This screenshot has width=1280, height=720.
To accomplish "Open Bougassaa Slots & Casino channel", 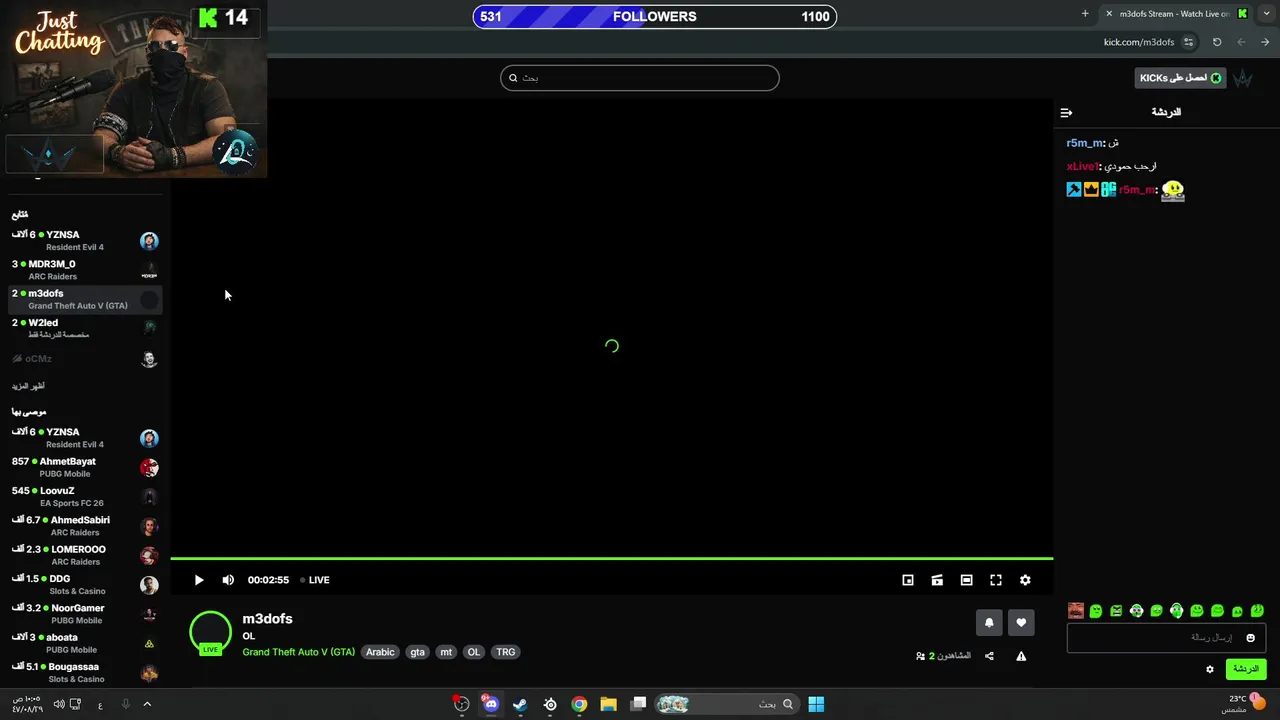I will (x=85, y=672).
